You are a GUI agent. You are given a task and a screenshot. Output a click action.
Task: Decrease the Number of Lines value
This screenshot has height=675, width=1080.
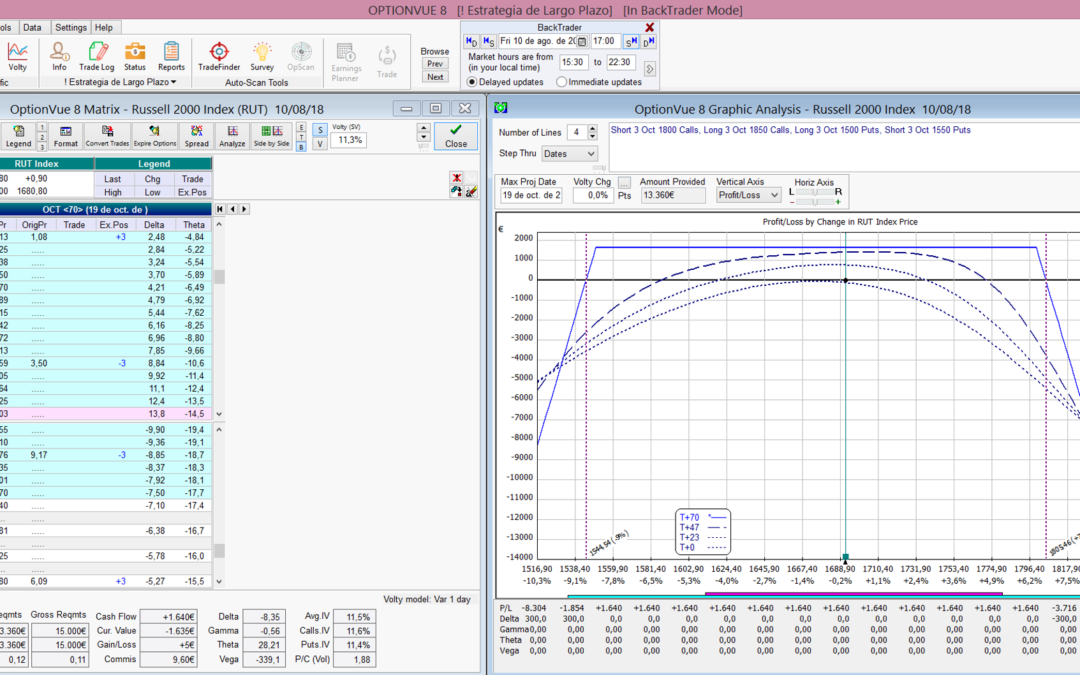point(592,136)
